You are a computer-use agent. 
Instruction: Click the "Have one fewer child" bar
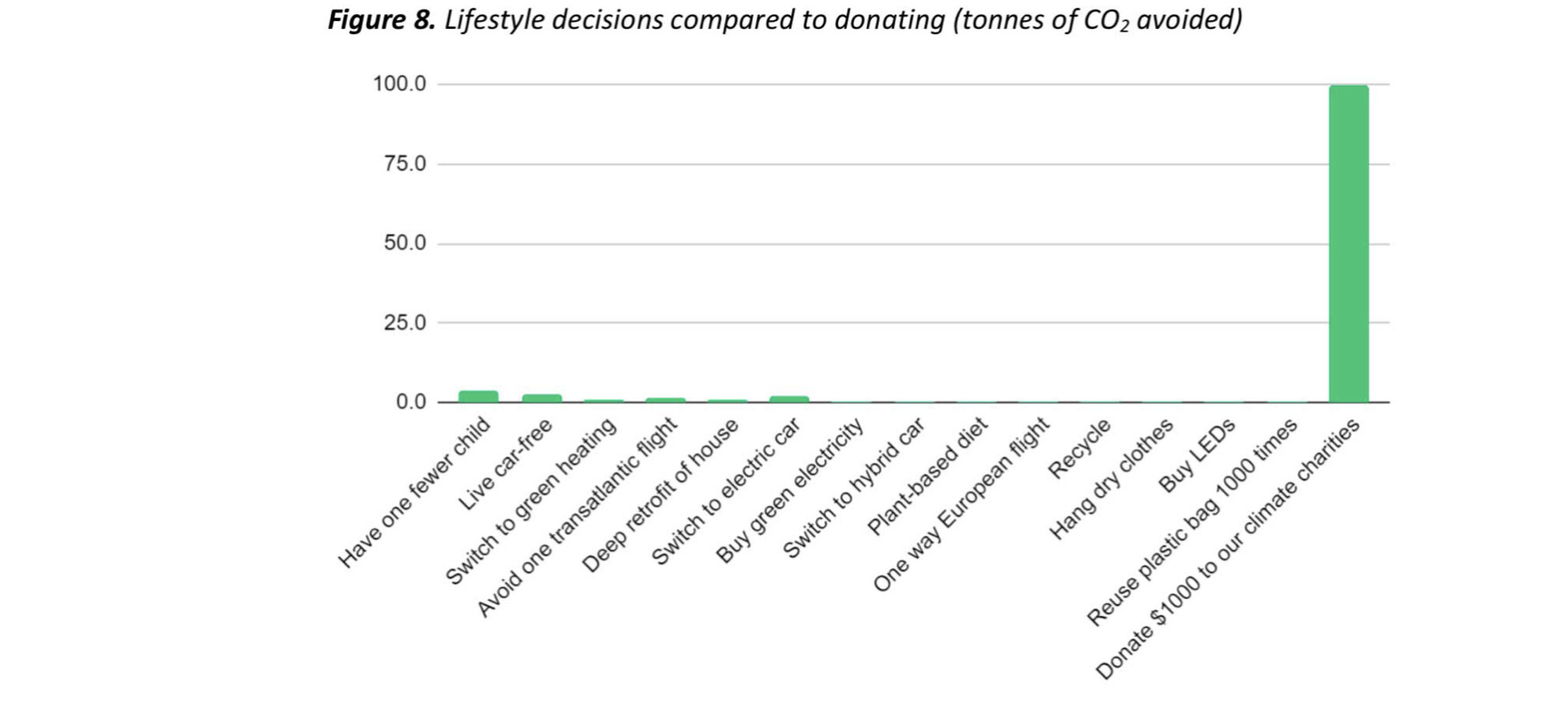(479, 396)
